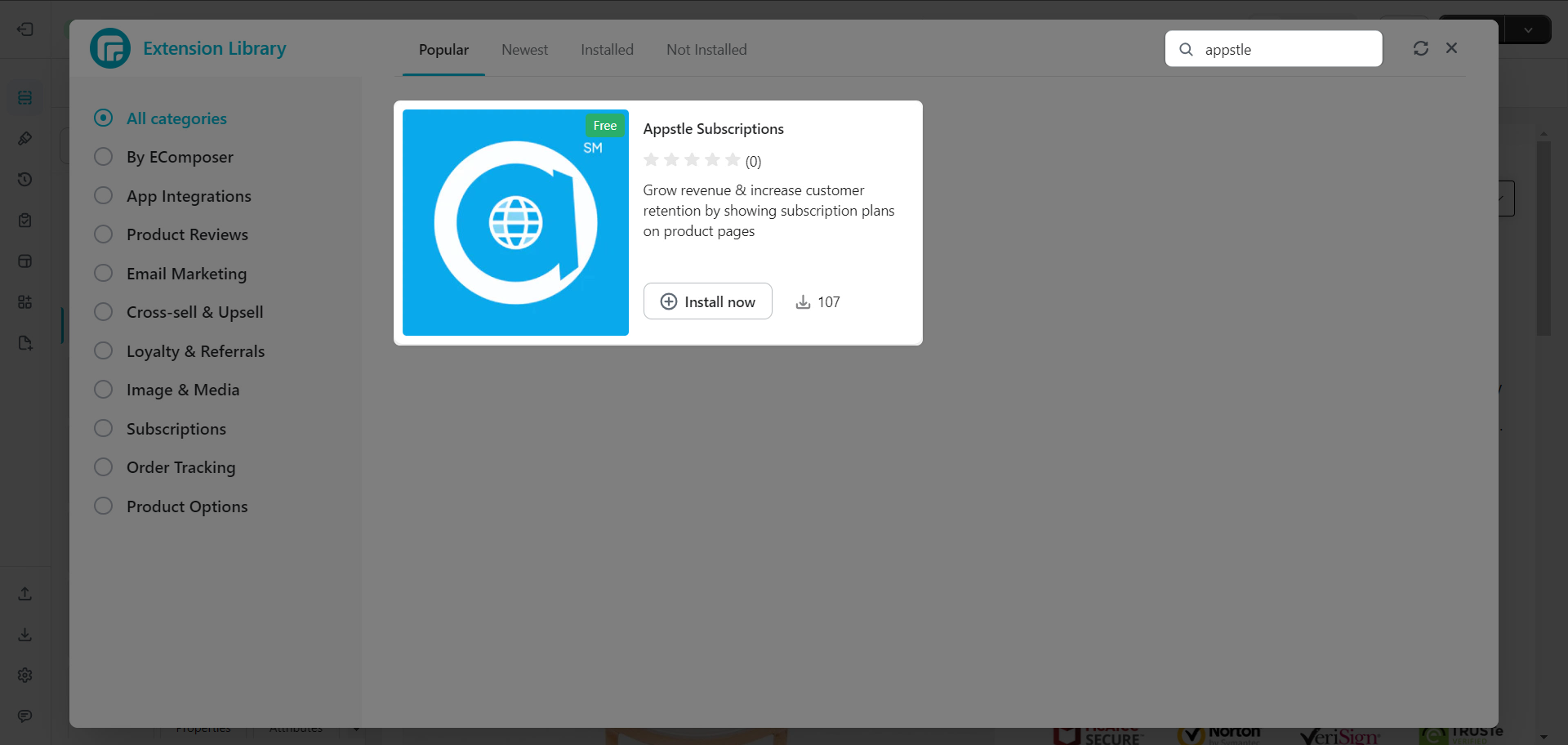Open the clipboard icon in left sidebar

[25, 221]
